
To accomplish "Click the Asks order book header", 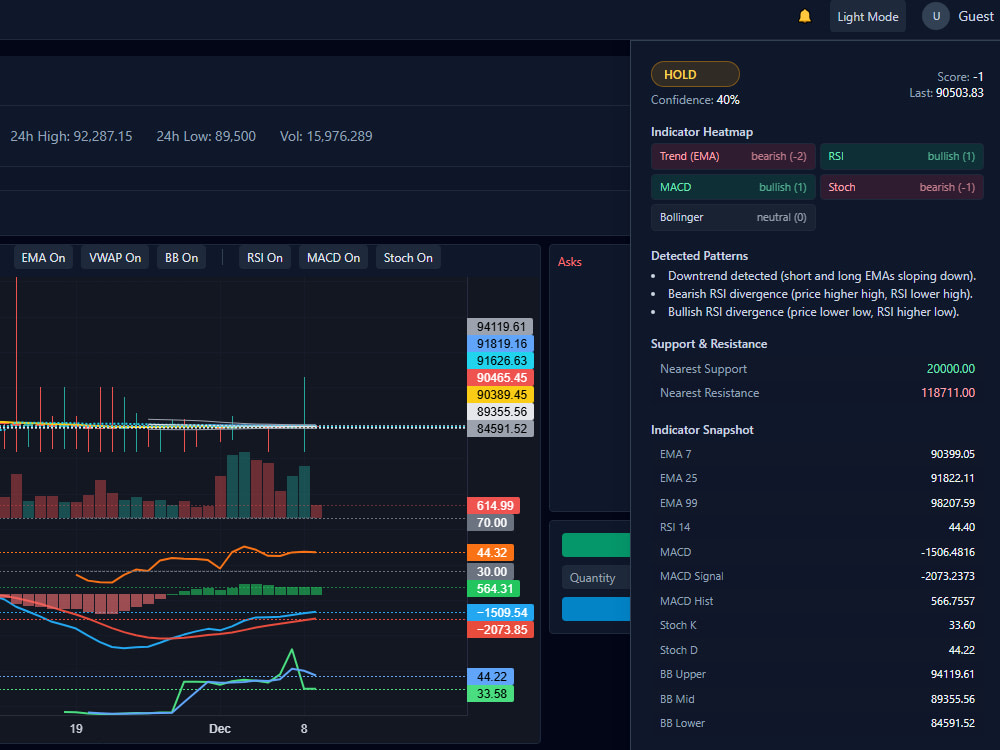I will coord(570,261).
